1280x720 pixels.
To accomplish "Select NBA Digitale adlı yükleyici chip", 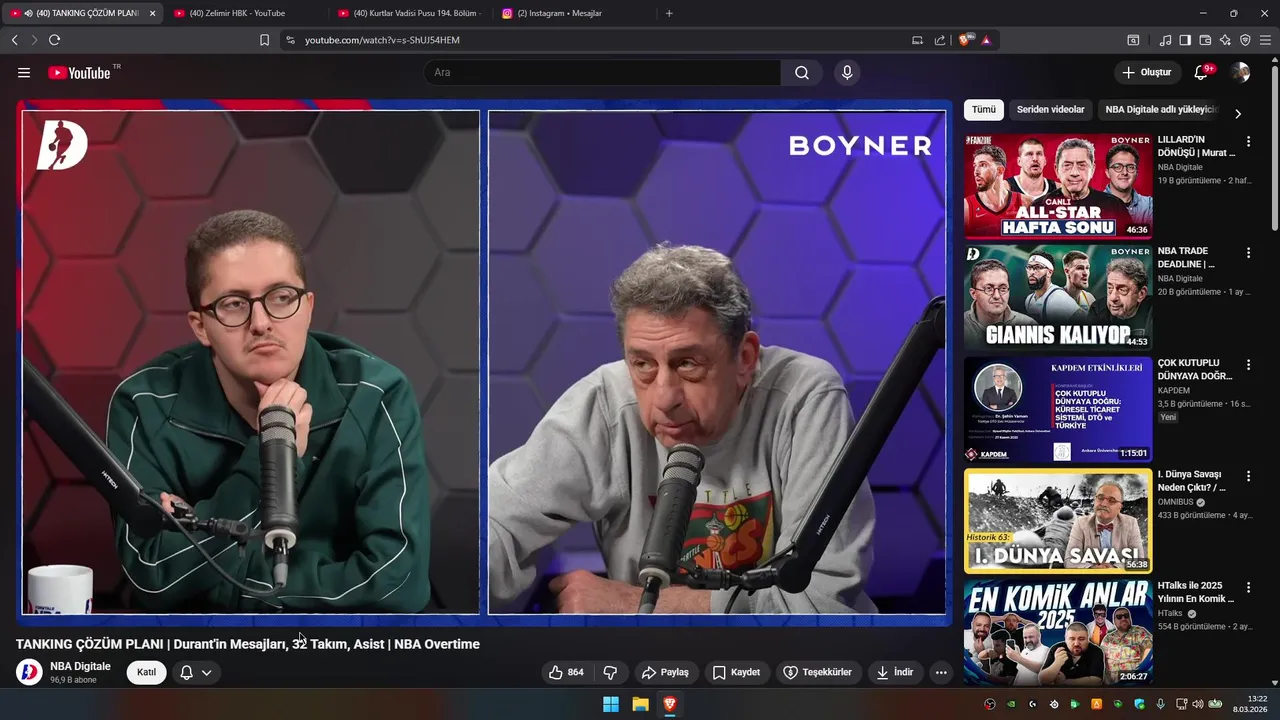I will (1160, 110).
